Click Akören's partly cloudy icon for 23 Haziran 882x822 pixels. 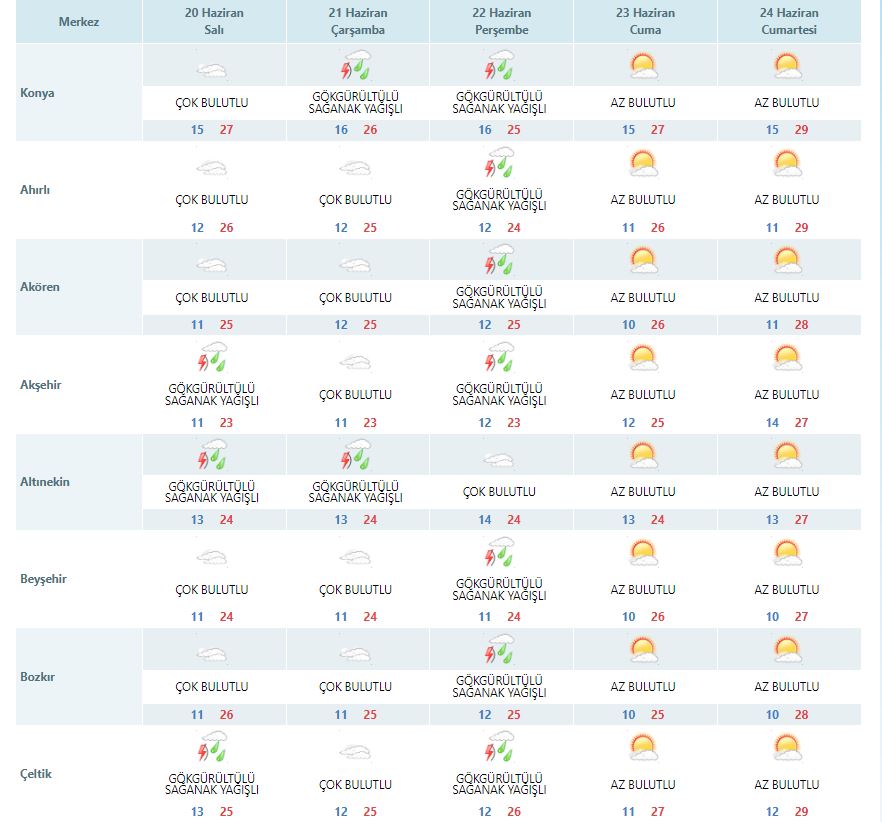pyautogui.click(x=642, y=259)
